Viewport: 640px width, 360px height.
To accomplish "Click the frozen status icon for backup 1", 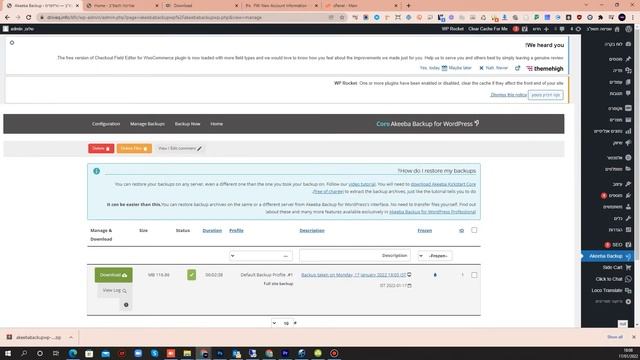I will click(x=435, y=275).
